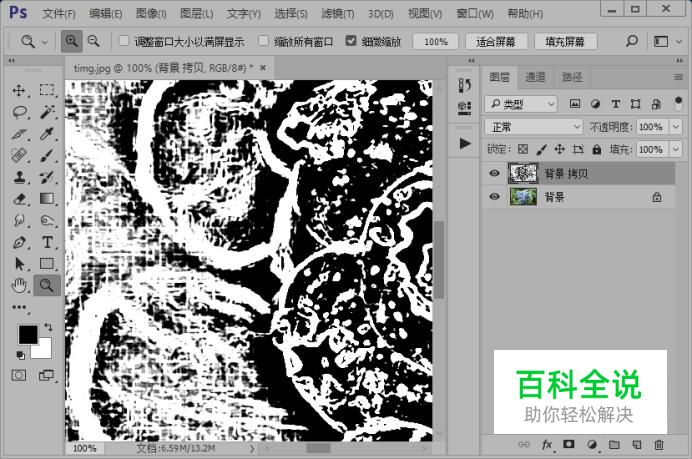Image resolution: width=692 pixels, height=459 pixels.
Task: Hide the 背景 layer
Action: [494, 196]
